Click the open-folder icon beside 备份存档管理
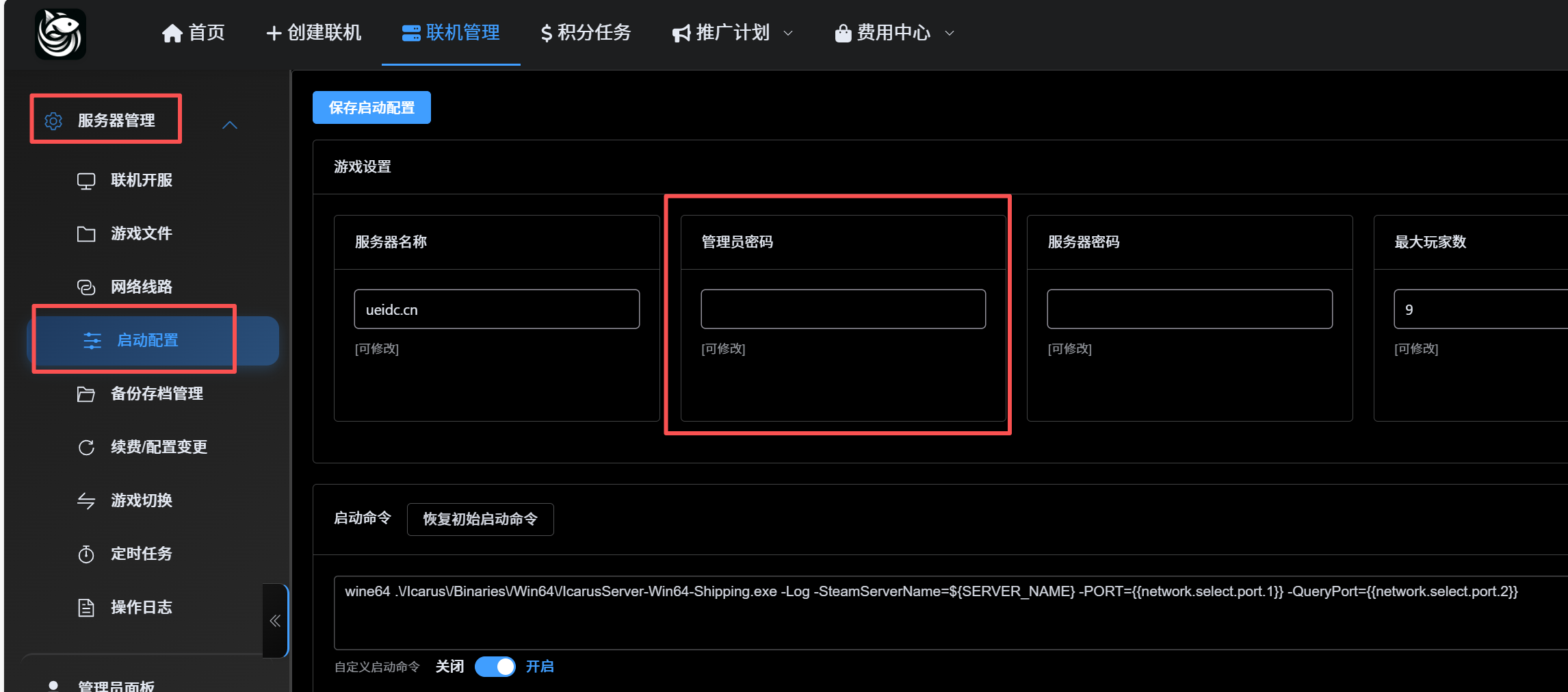Viewport: 1568px width, 692px height. (86, 394)
